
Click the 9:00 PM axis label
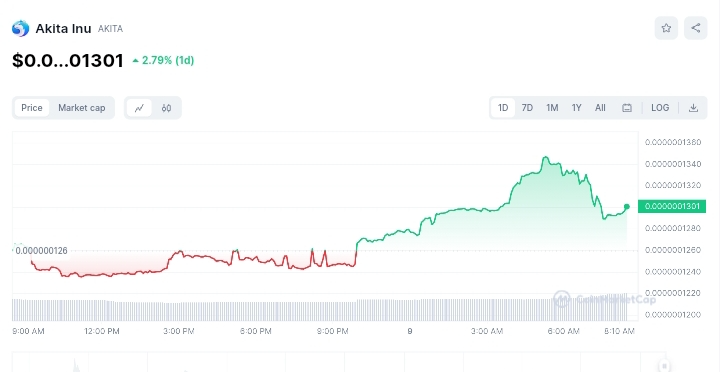(x=332, y=331)
